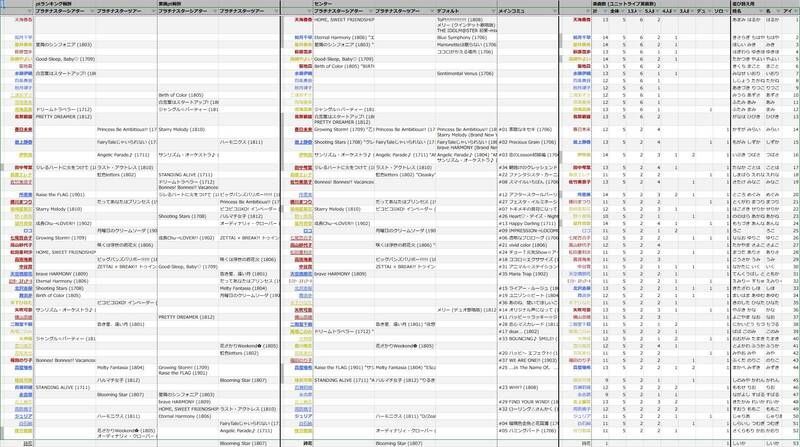Select ドリームトラベラー (1712) under ptランキング報酬
This screenshot has height=447, width=800.
(x=64, y=110)
